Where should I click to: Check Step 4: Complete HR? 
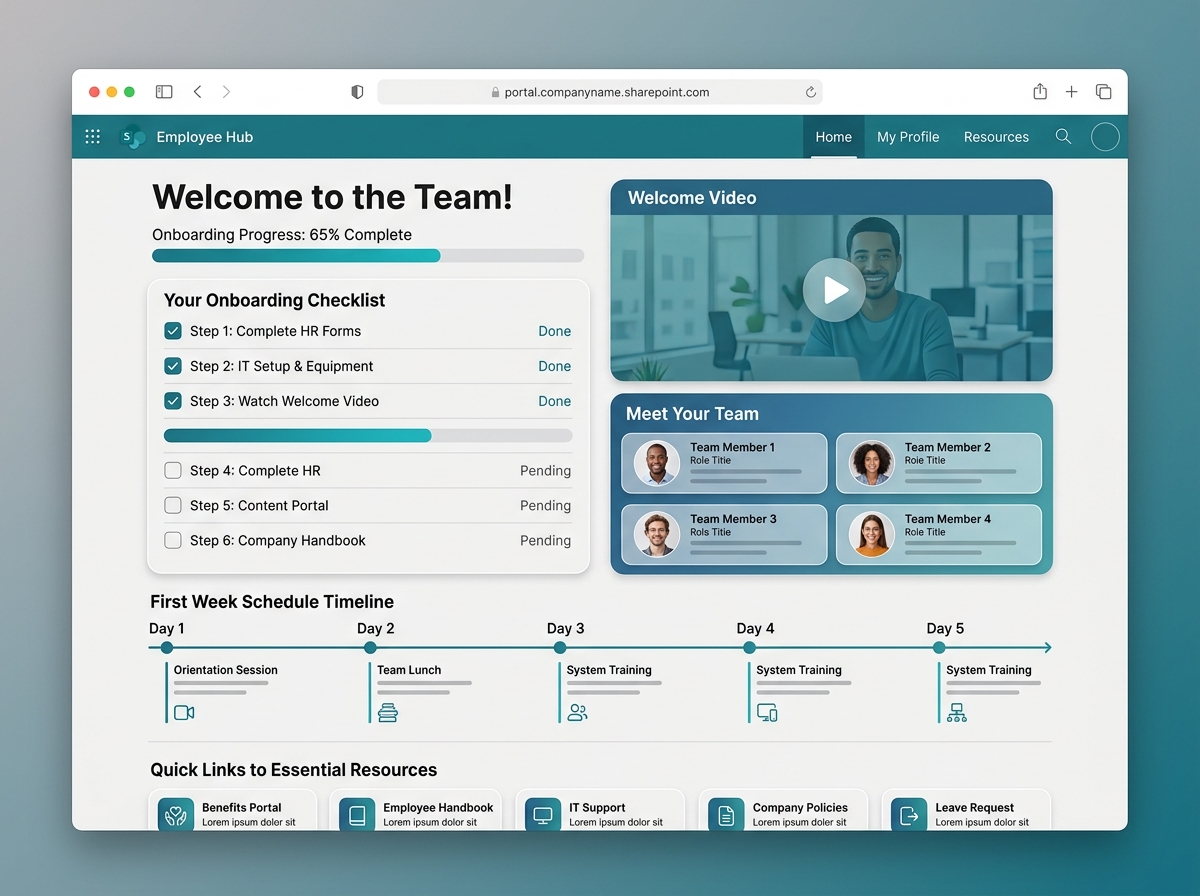[x=173, y=470]
